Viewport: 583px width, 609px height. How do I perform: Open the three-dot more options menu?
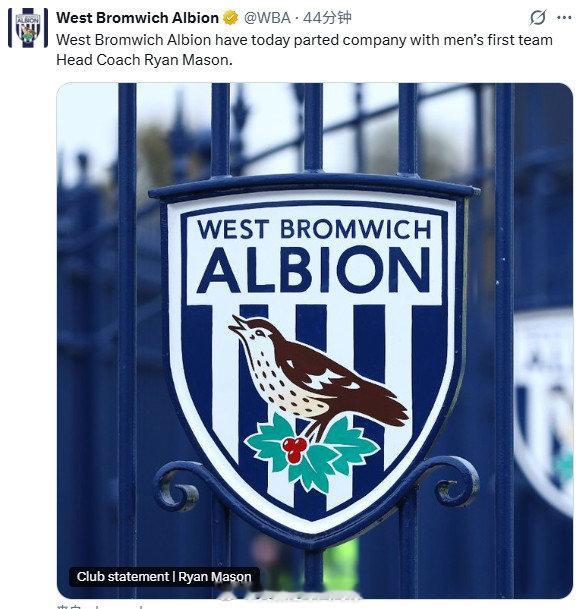[x=564, y=17]
